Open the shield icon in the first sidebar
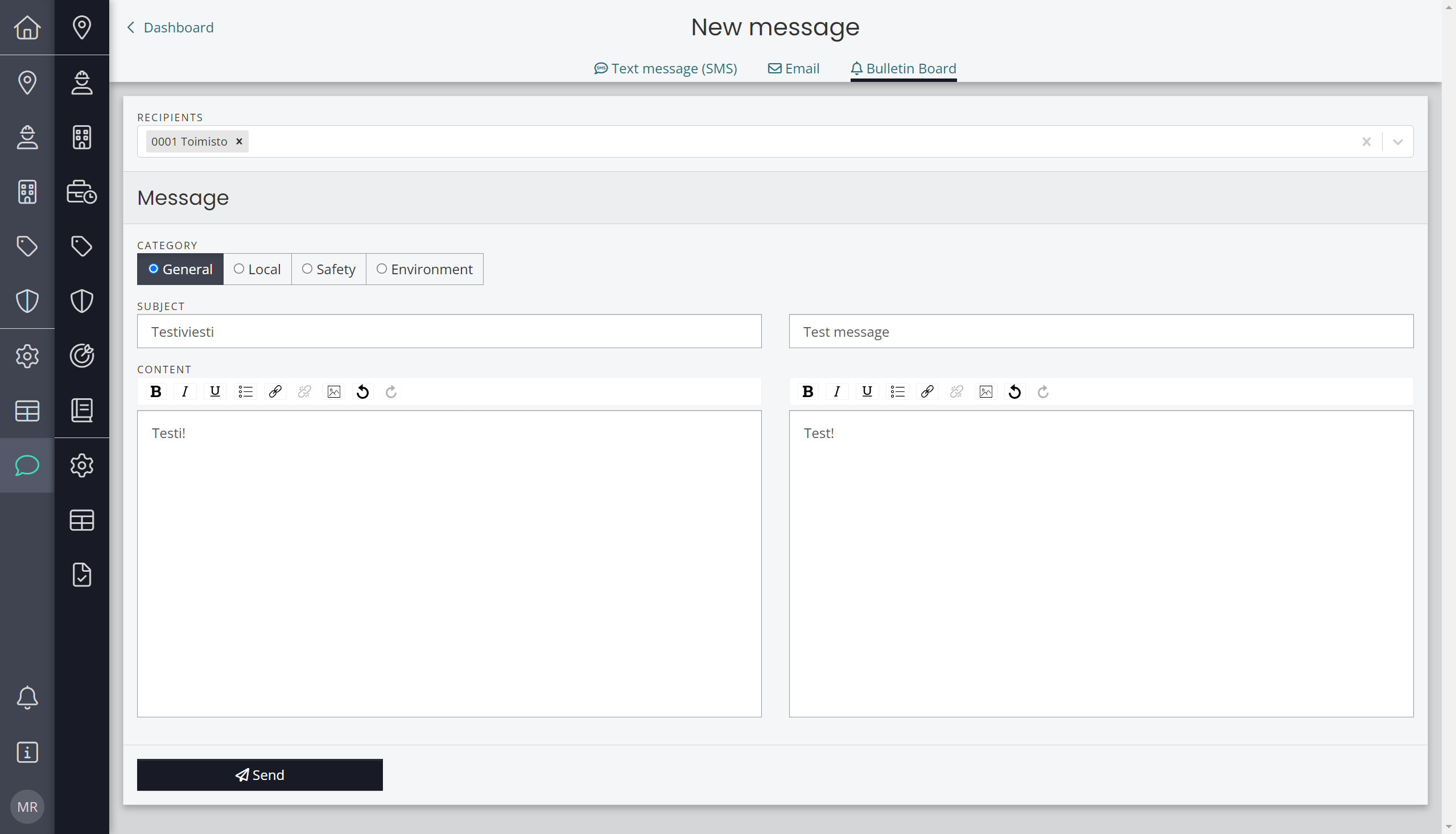The width and height of the screenshot is (1456, 834). (27, 301)
